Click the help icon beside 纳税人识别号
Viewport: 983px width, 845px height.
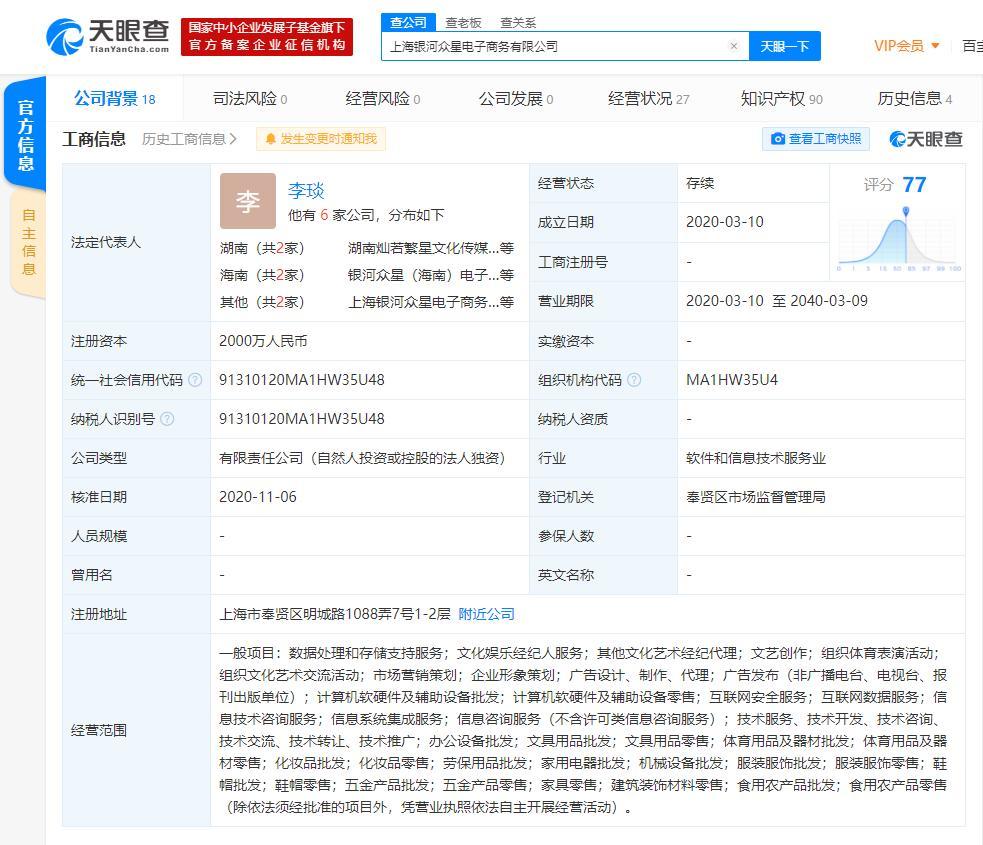[167, 419]
